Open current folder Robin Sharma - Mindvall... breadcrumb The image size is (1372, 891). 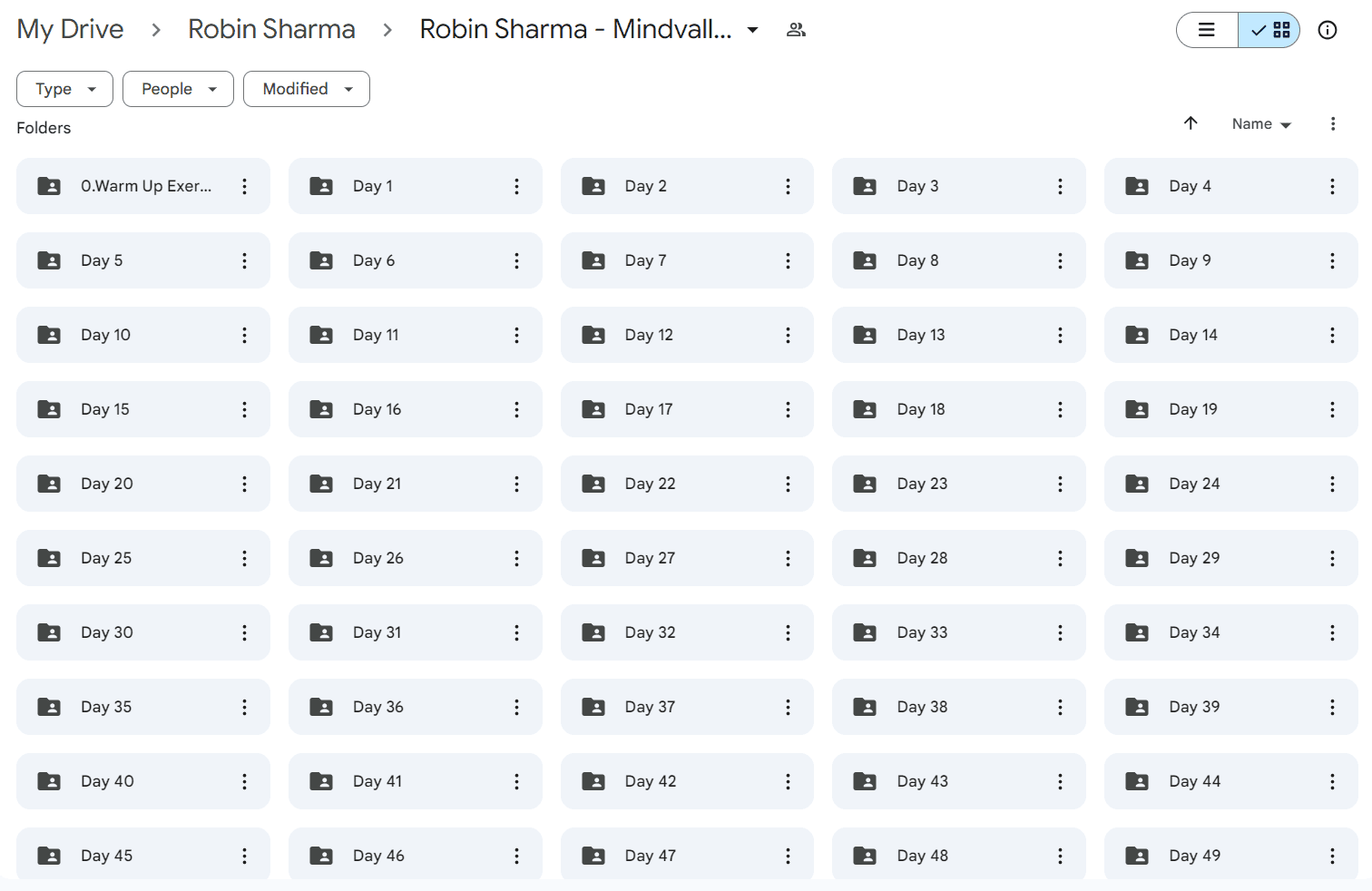click(x=575, y=29)
